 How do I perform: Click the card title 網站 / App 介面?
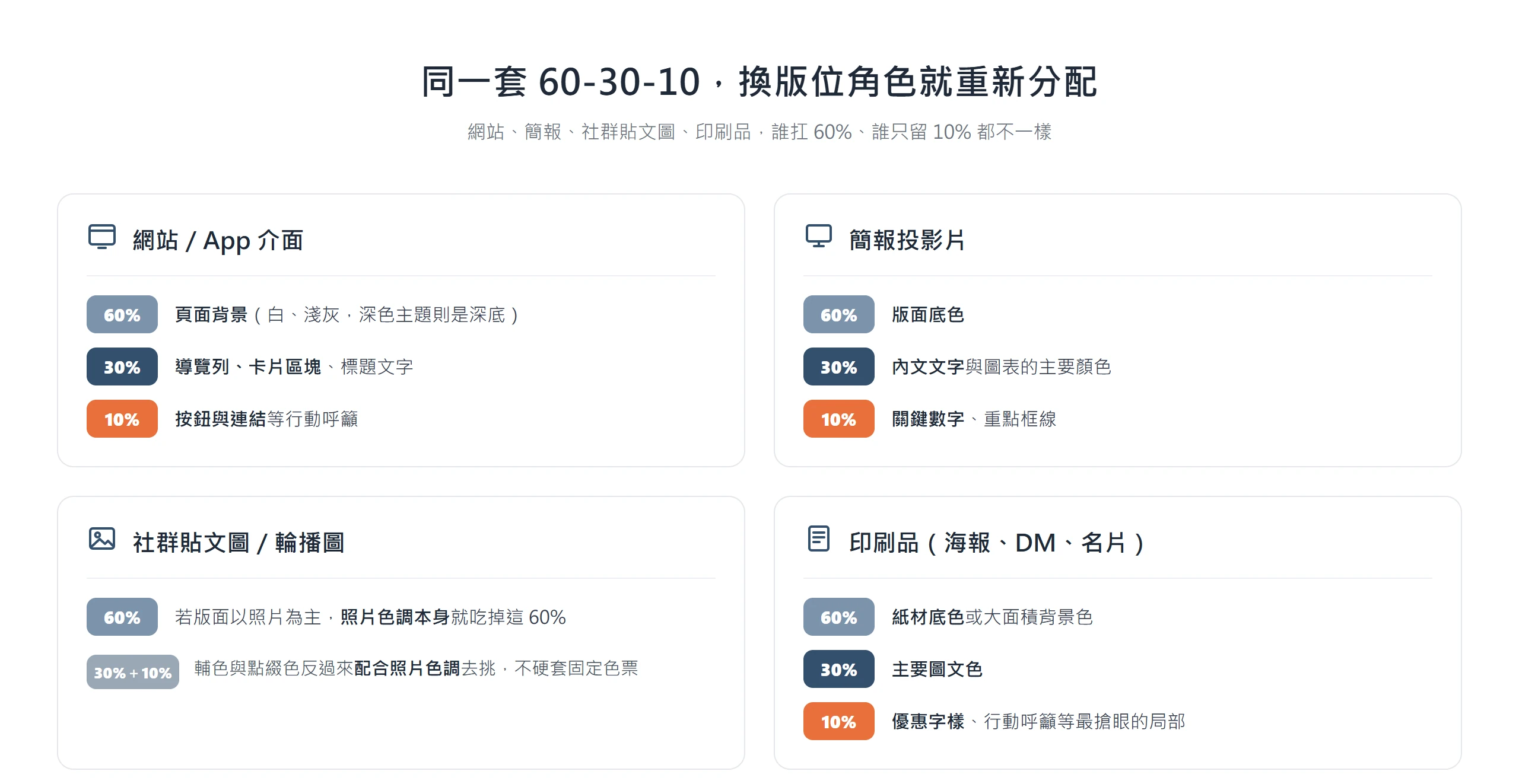(218, 240)
